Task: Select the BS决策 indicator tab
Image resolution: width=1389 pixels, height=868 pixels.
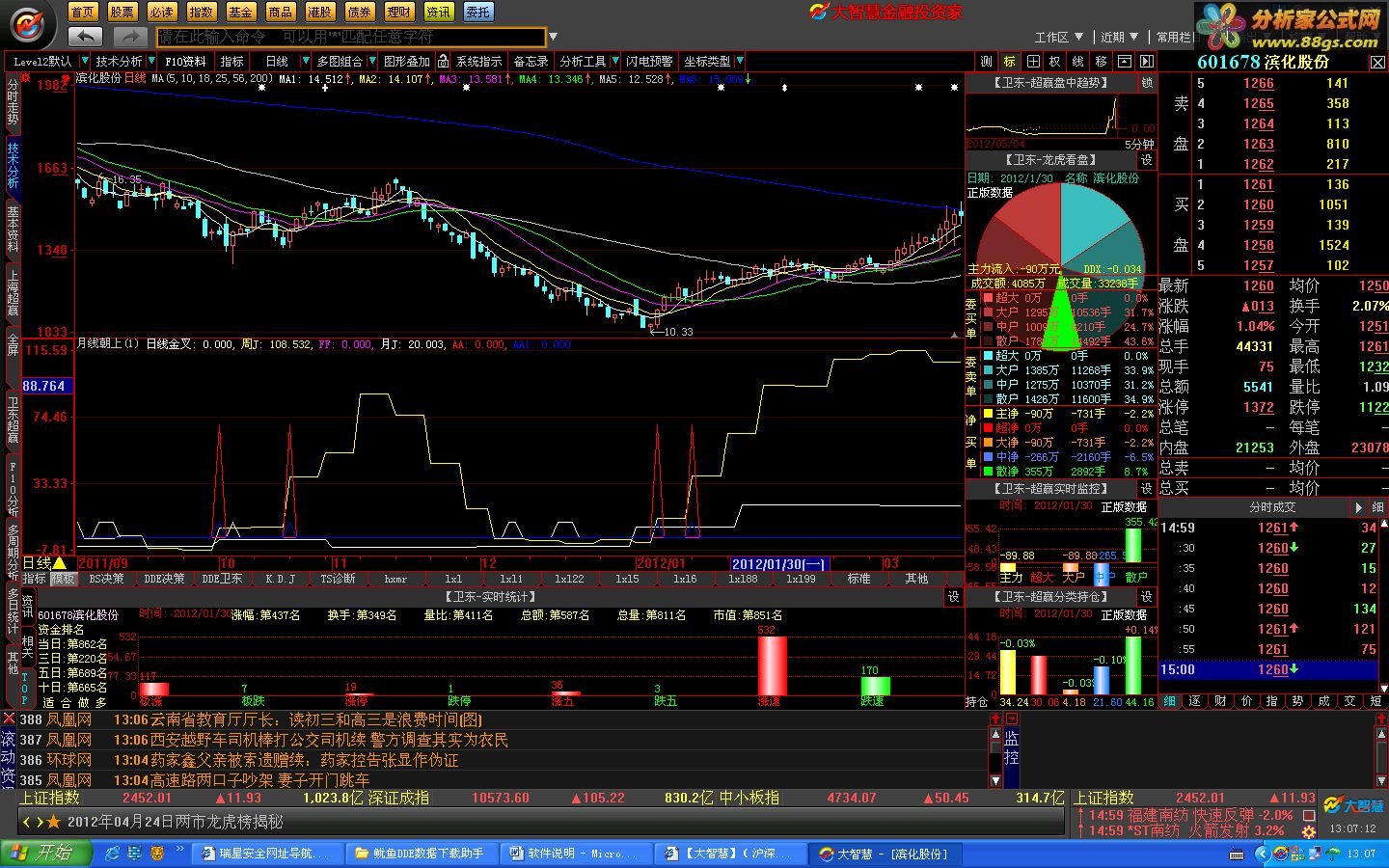Action: [x=107, y=579]
